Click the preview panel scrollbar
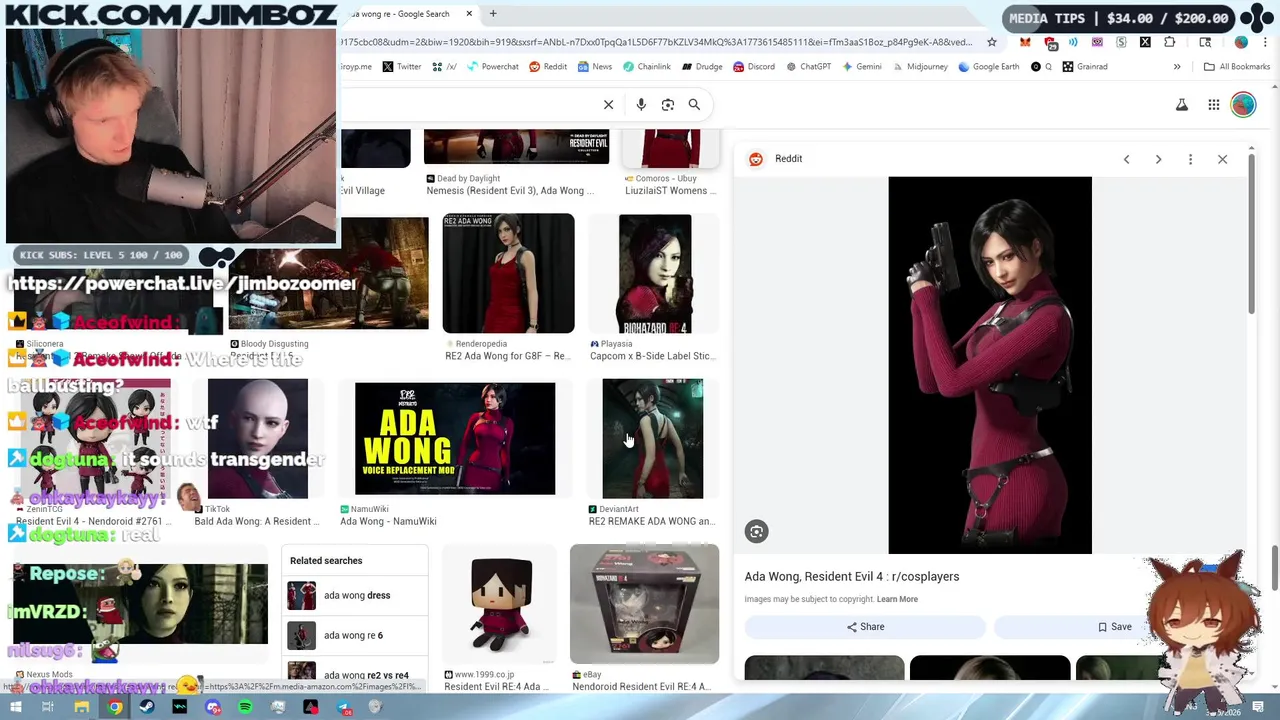This screenshot has width=1280, height=720. tap(1251, 235)
